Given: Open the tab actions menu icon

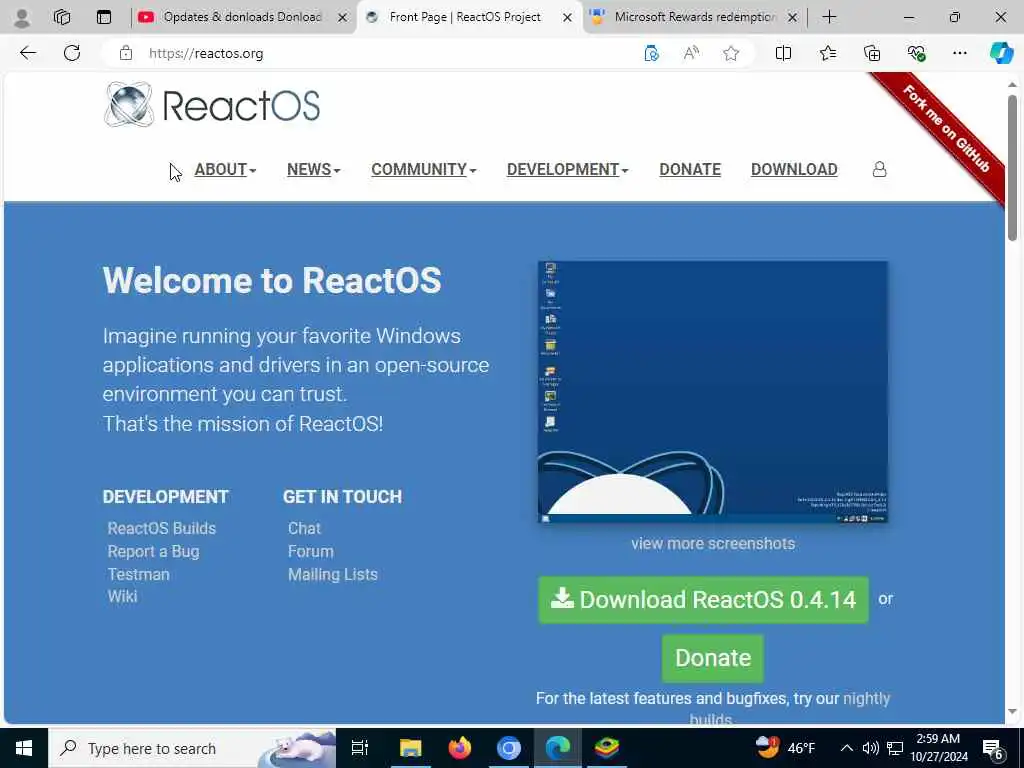Looking at the screenshot, I should point(104,18).
